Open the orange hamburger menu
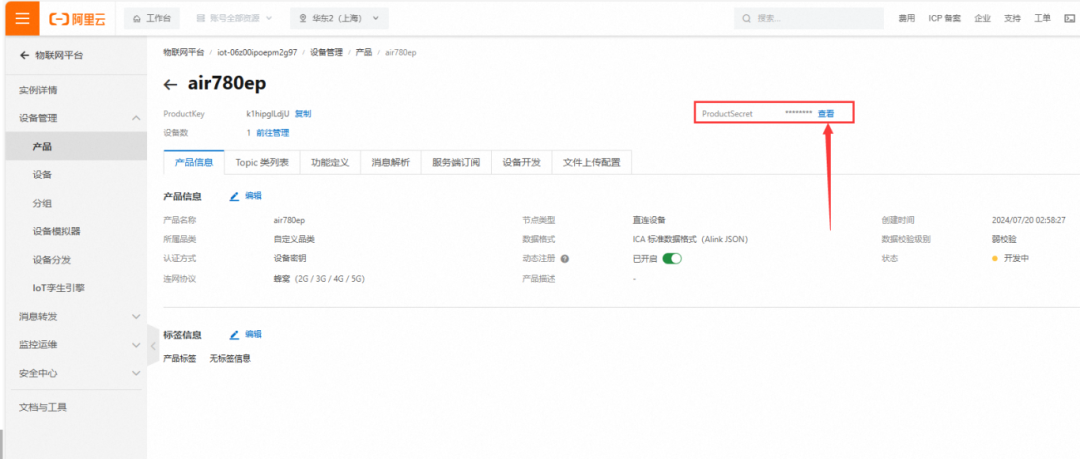Image resolution: width=1080 pixels, height=459 pixels. point(22,18)
